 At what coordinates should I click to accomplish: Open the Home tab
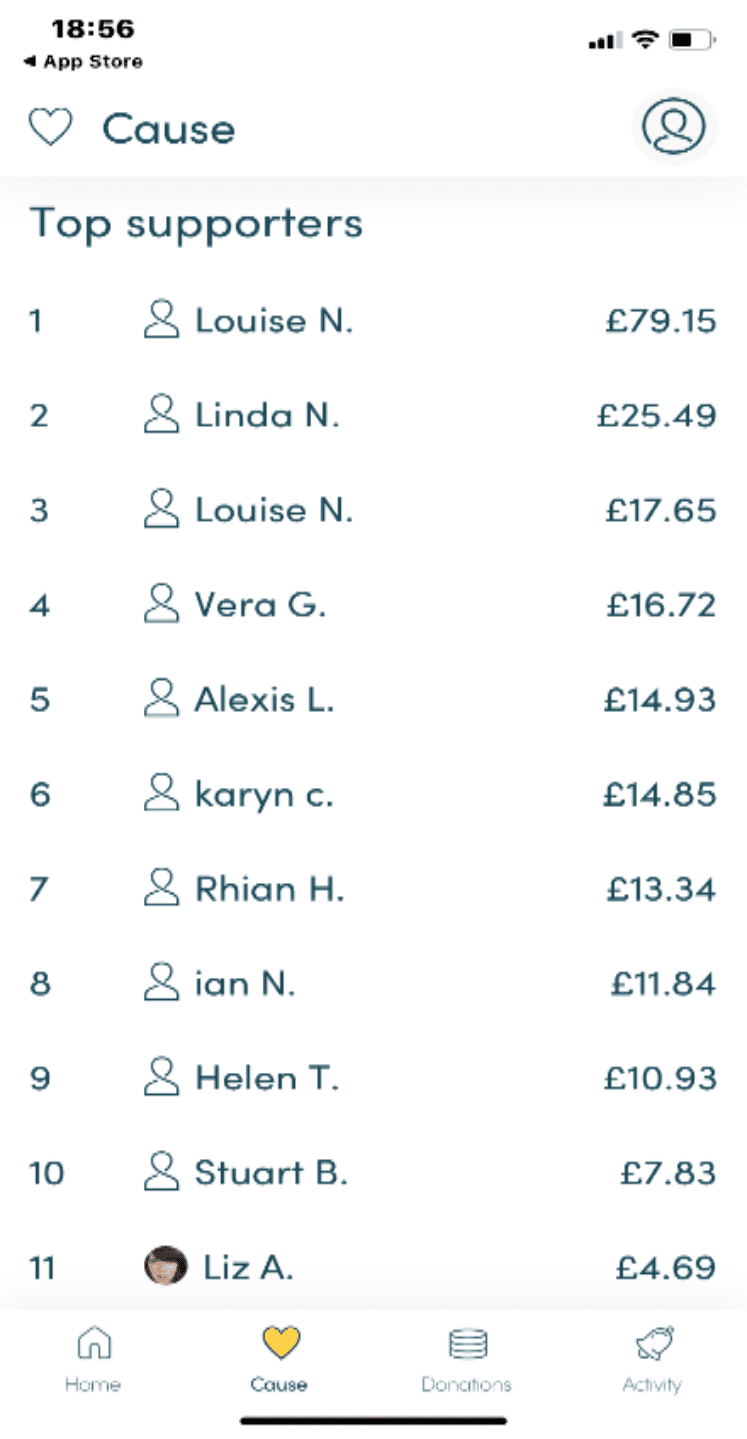tap(93, 1357)
